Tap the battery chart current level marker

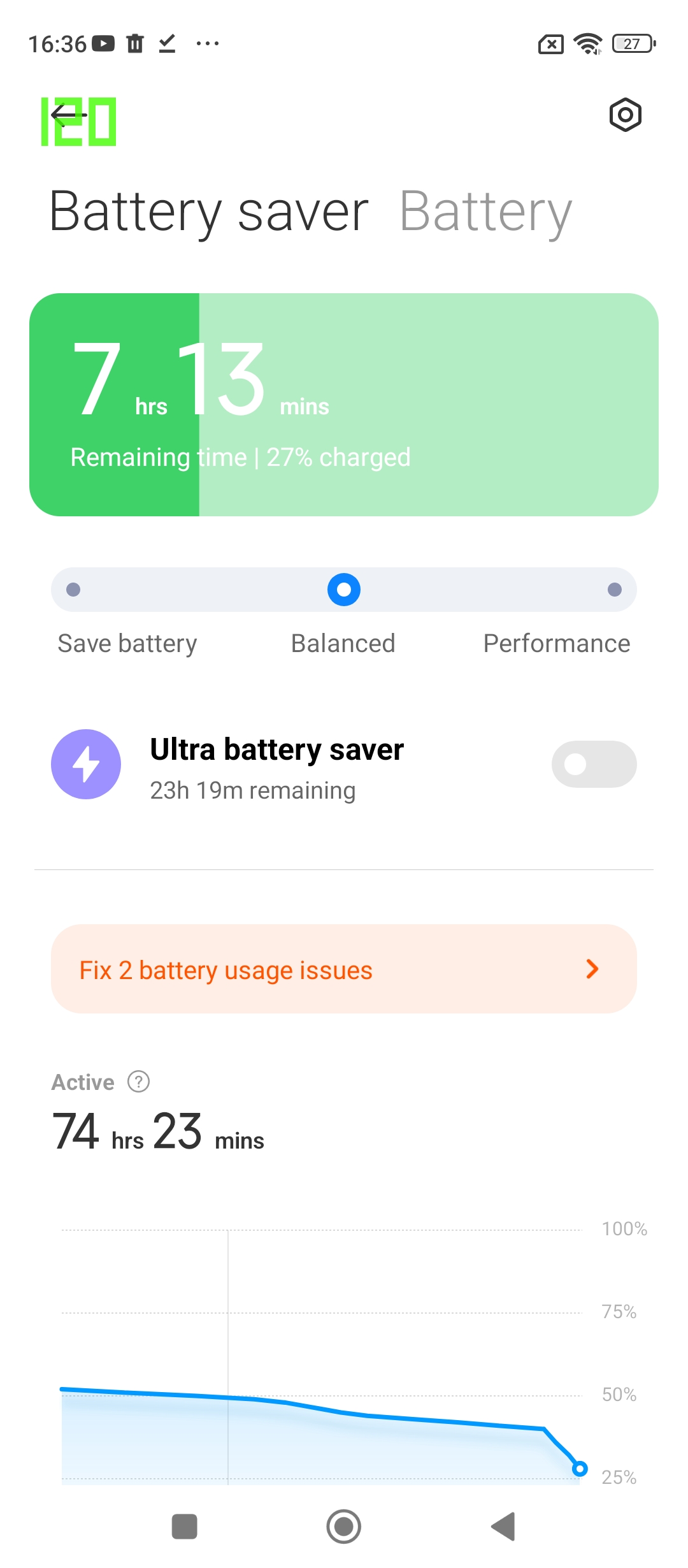coord(579,1469)
